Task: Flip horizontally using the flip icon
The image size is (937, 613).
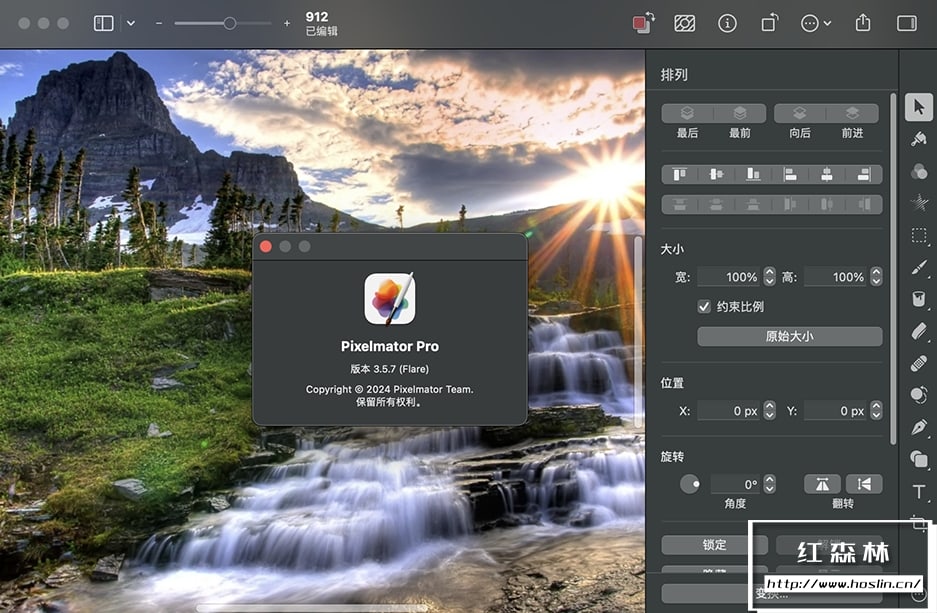Action: coord(822,484)
